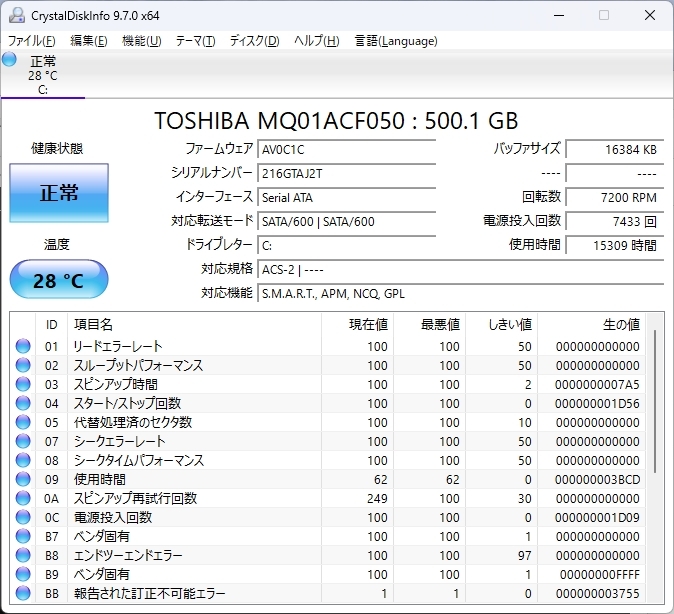Click the status orb for 09 使用時間
Screen dimensions: 674x614
23,479
